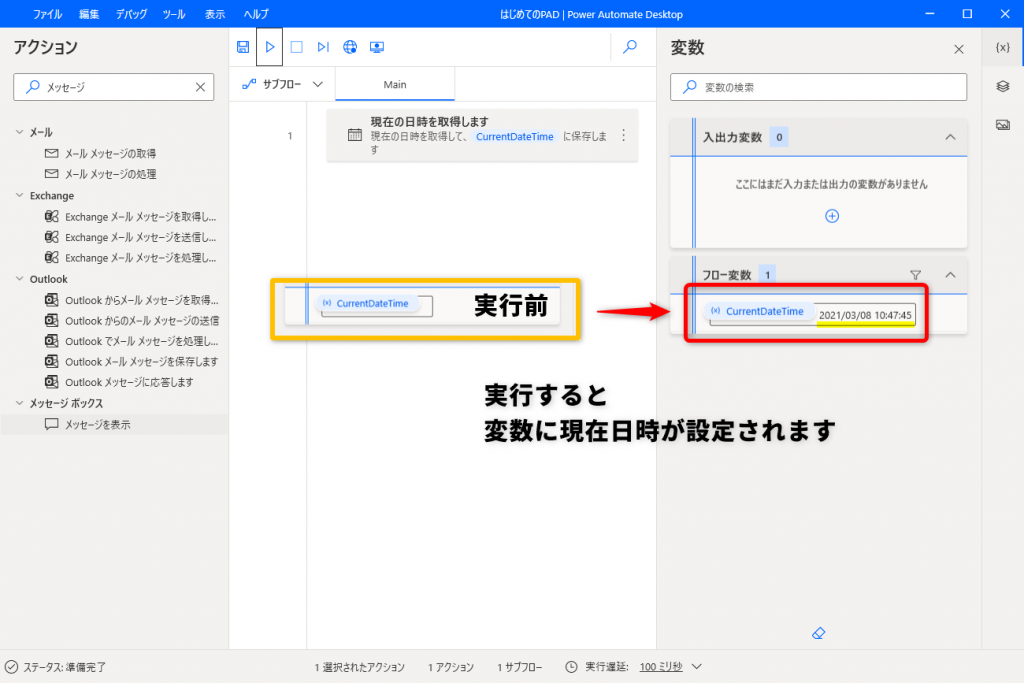Click CurrentDateTime variable in action 1

pyautogui.click(x=515, y=136)
